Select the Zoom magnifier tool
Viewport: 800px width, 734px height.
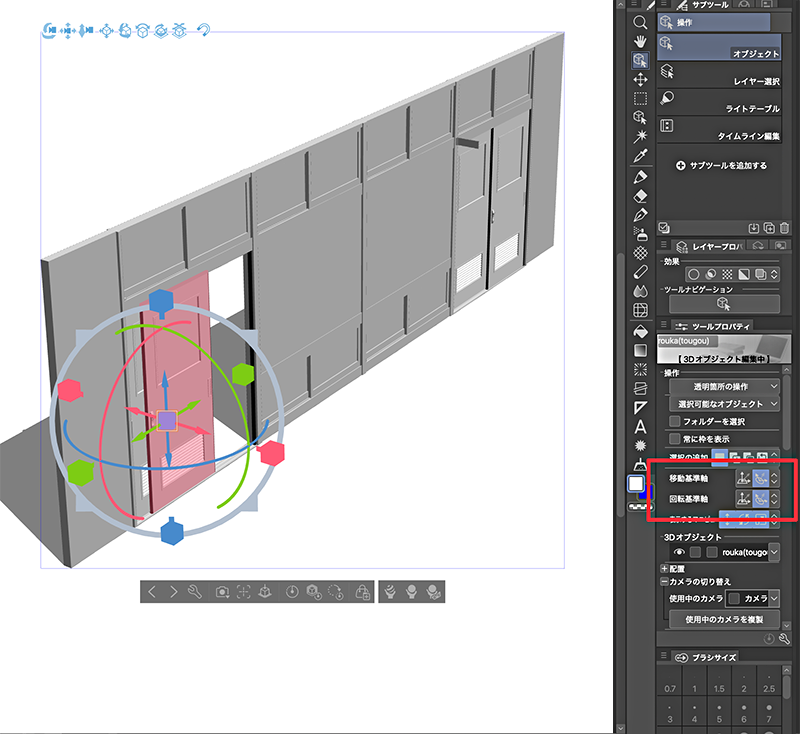(x=640, y=21)
